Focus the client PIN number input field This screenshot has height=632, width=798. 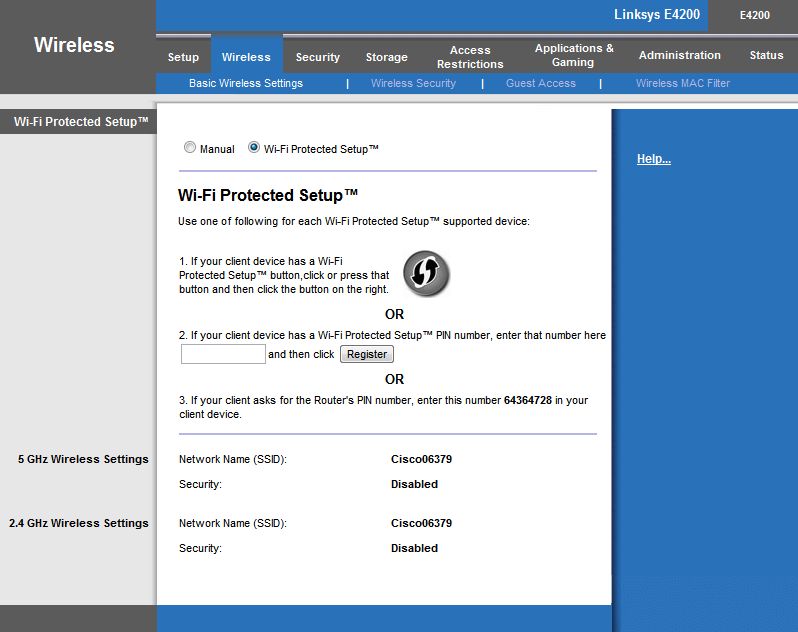(223, 354)
